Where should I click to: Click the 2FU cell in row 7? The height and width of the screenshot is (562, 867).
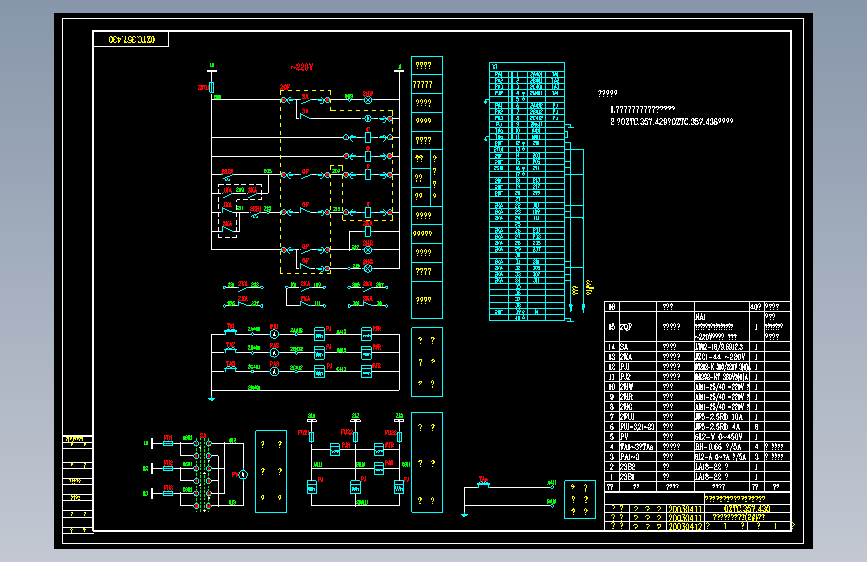[x=638, y=417]
